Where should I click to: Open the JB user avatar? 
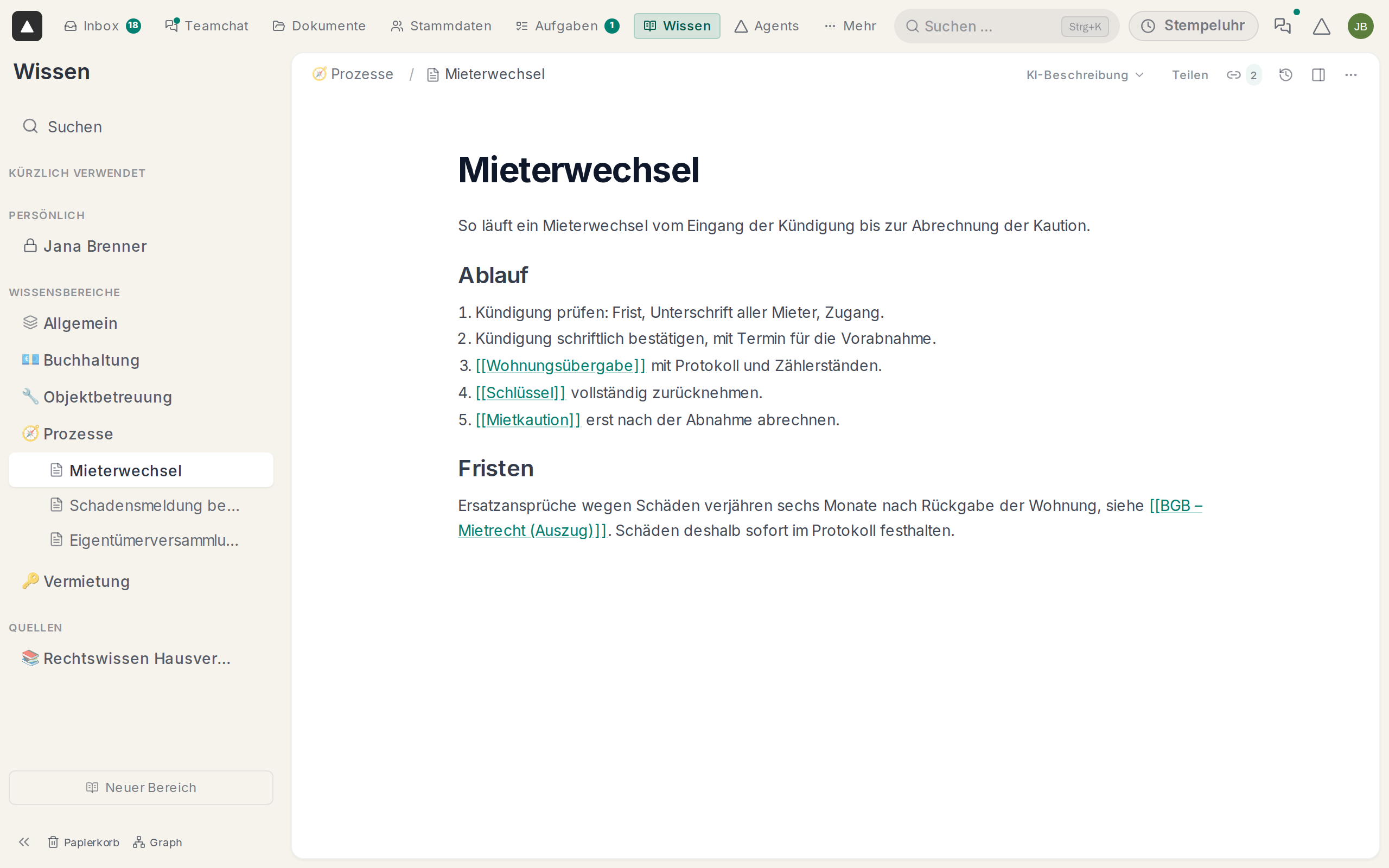click(x=1360, y=26)
